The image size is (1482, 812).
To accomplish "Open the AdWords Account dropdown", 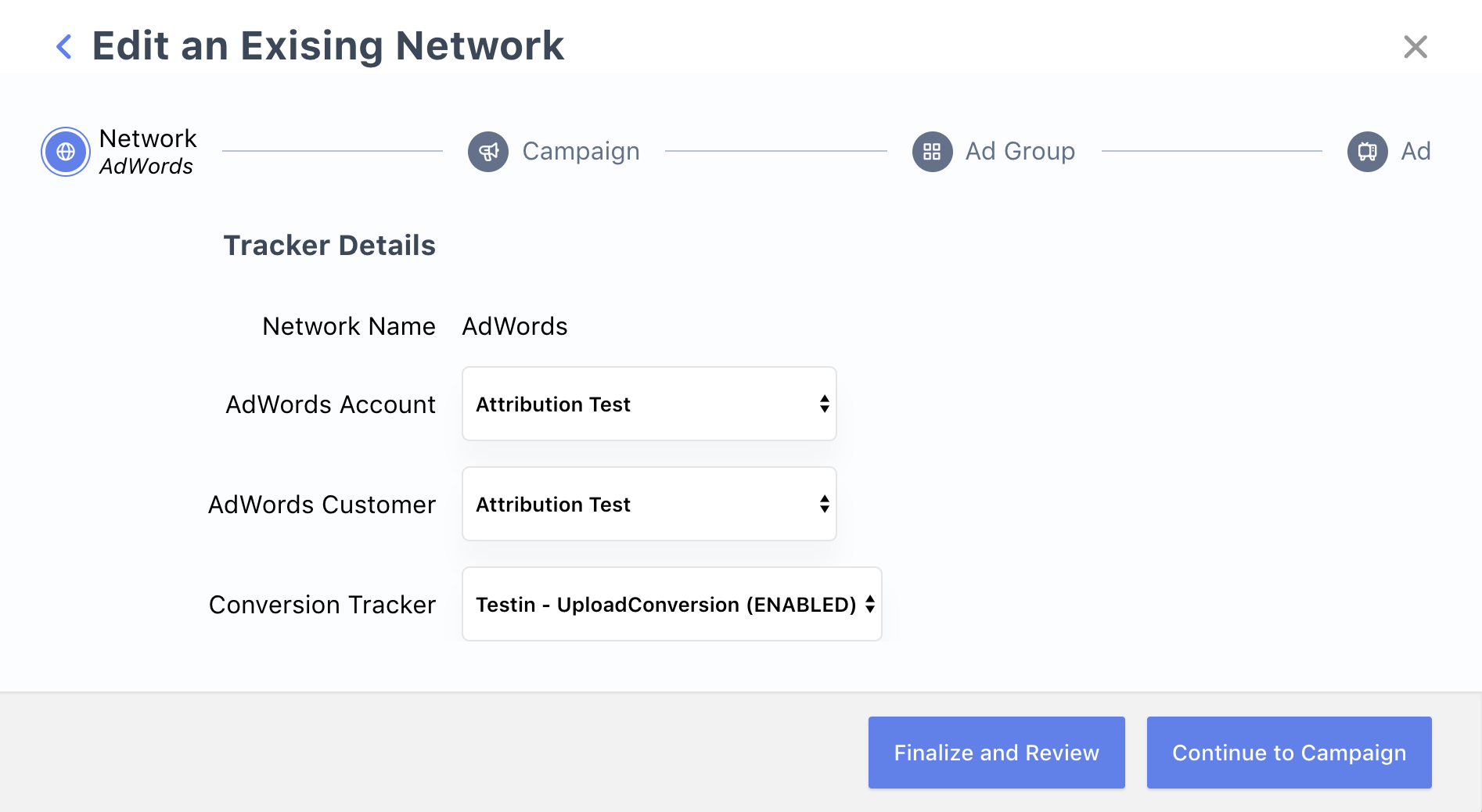I will [x=649, y=404].
